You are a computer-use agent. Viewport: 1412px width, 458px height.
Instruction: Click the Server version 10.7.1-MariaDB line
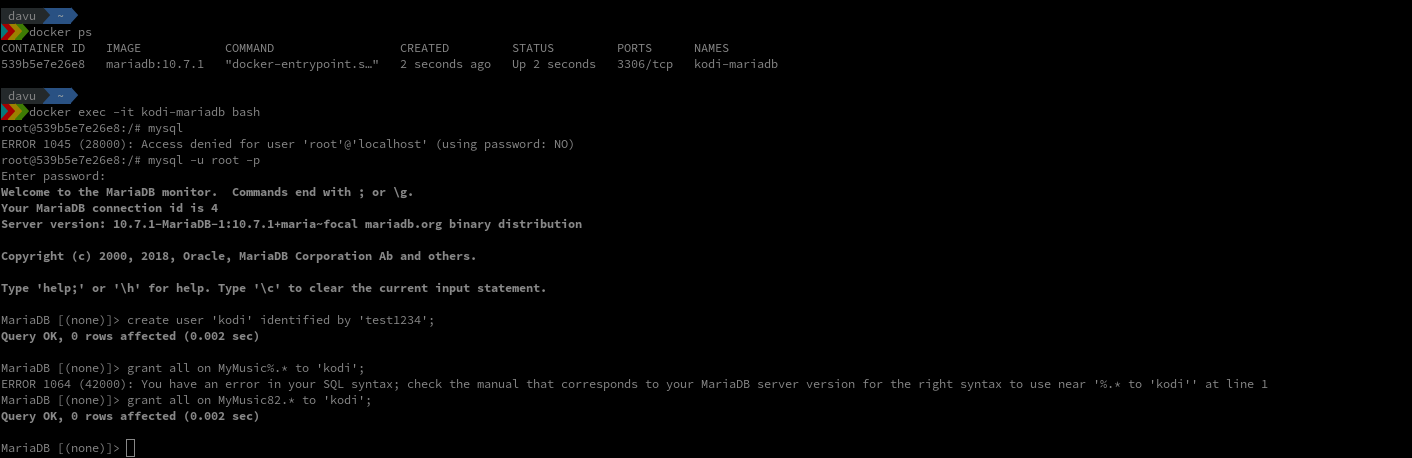pyautogui.click(x=291, y=224)
